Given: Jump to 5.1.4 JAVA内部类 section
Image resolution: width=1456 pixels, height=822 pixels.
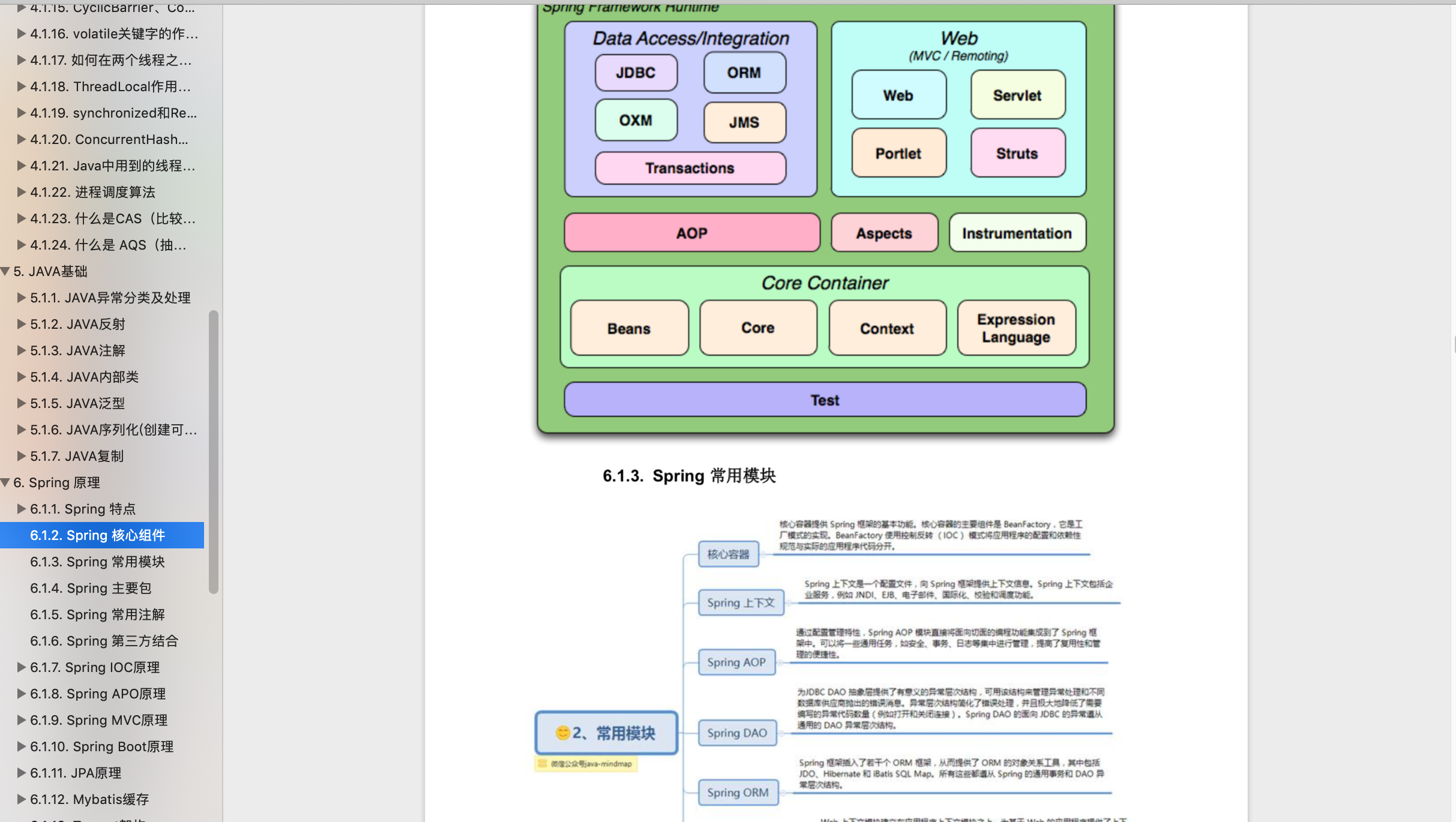Looking at the screenshot, I should pyautogui.click(x=84, y=377).
